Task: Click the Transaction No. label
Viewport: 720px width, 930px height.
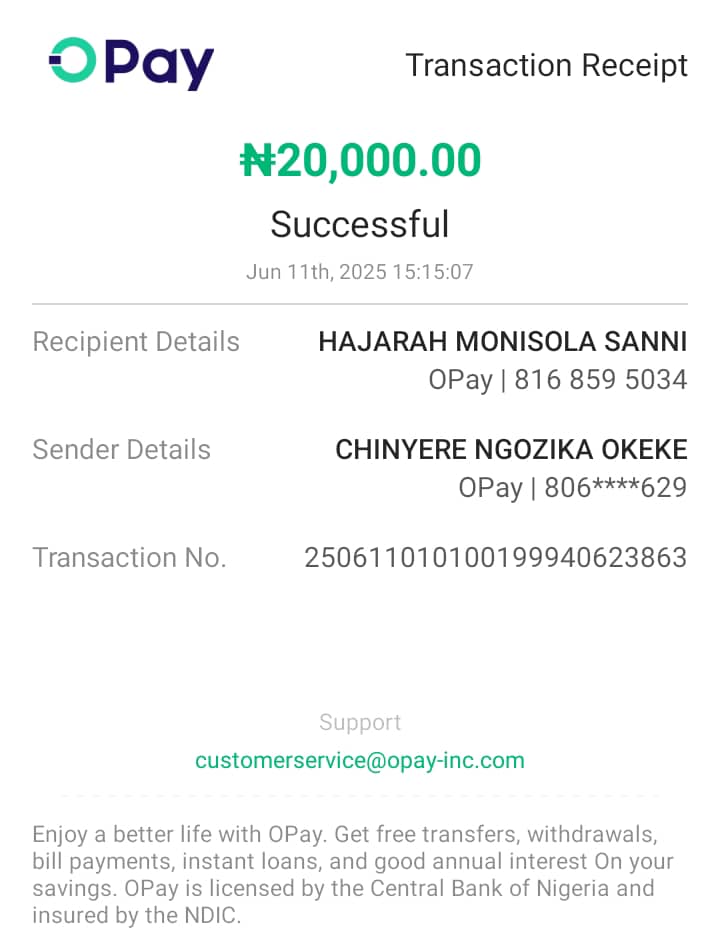Action: (129, 558)
